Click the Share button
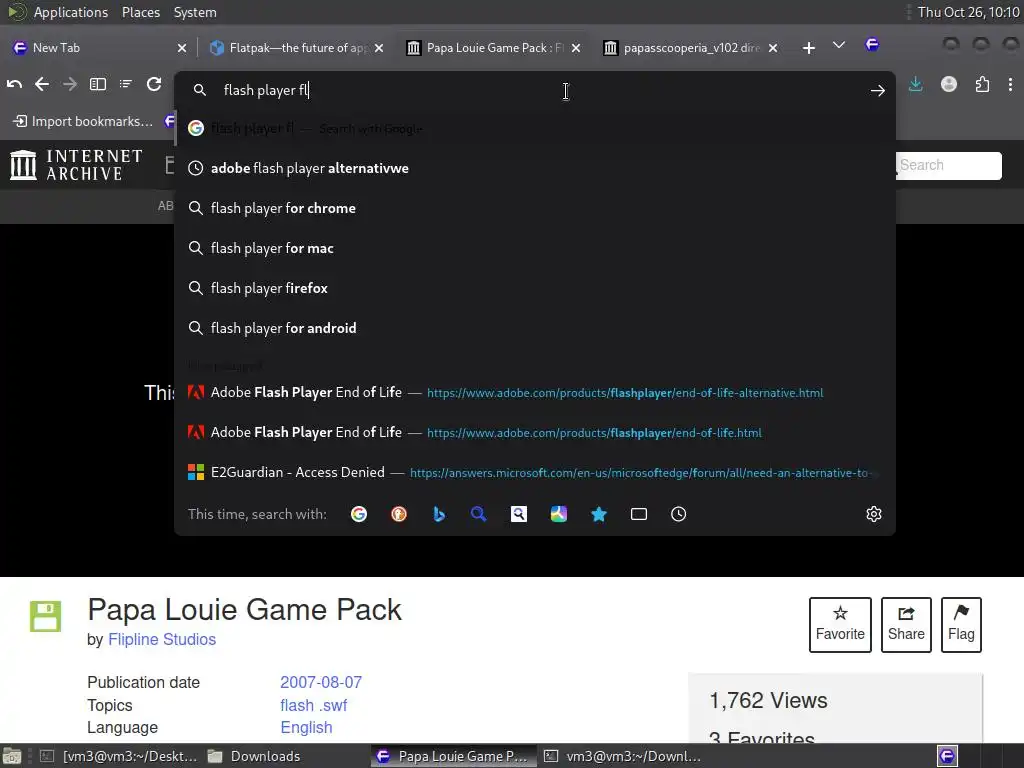1024x768 pixels. (x=906, y=624)
